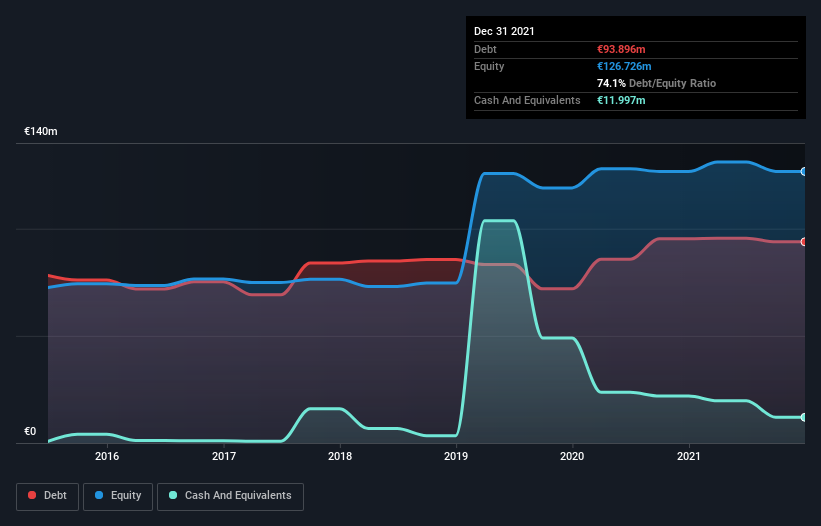This screenshot has height=526, width=821.
Task: Click the Dec 31 2021 tooltip date
Action: point(504,31)
